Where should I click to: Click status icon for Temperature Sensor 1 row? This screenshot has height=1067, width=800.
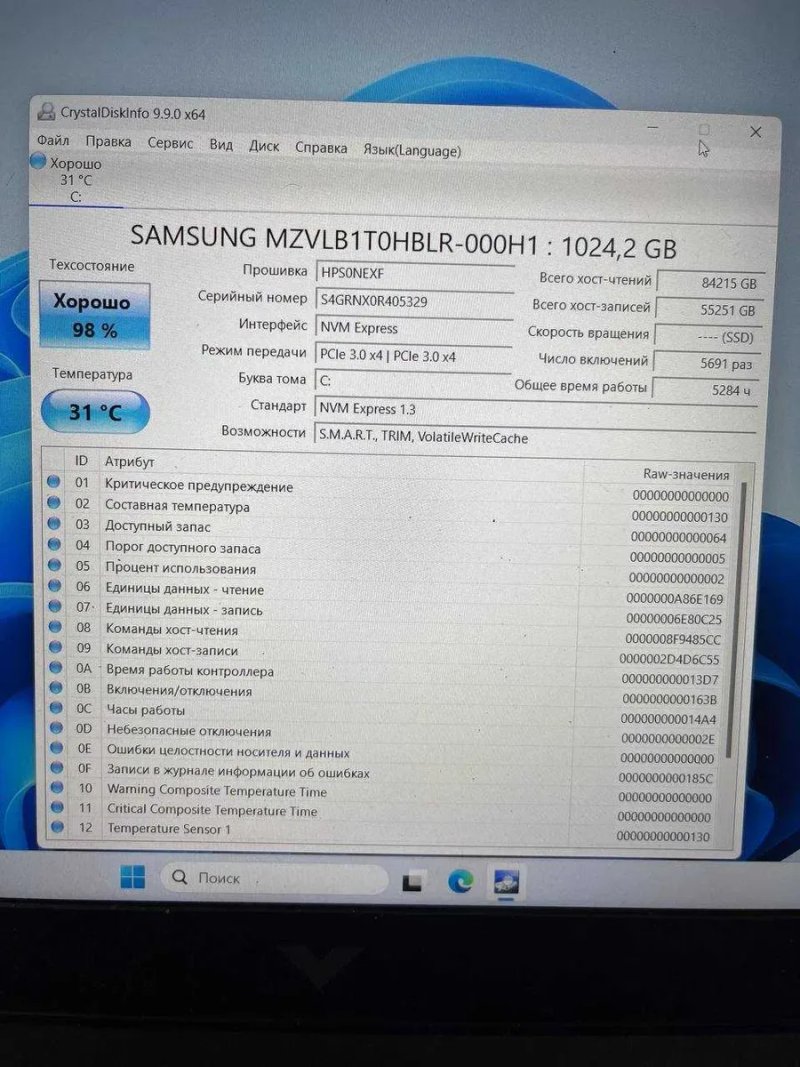(x=58, y=826)
